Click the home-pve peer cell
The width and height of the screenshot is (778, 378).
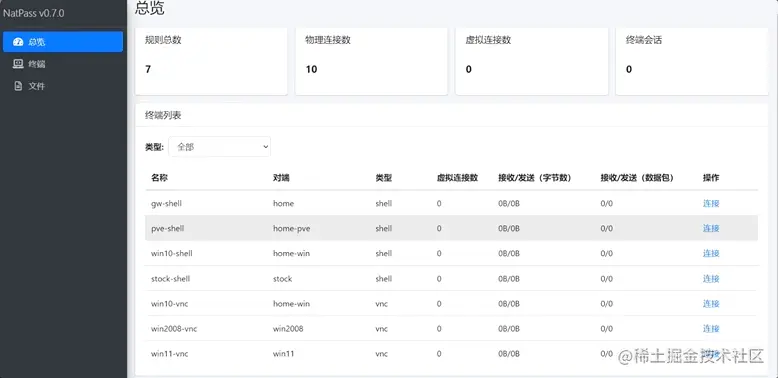292,228
